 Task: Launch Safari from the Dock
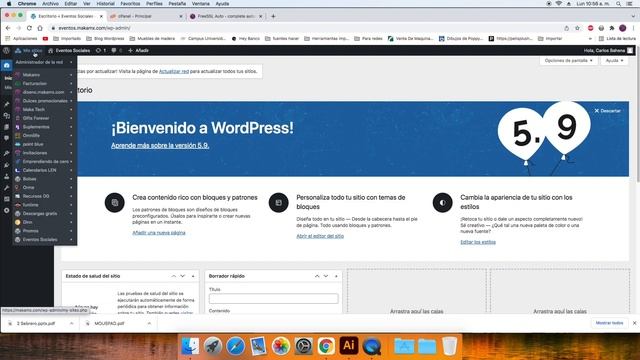tap(236, 346)
